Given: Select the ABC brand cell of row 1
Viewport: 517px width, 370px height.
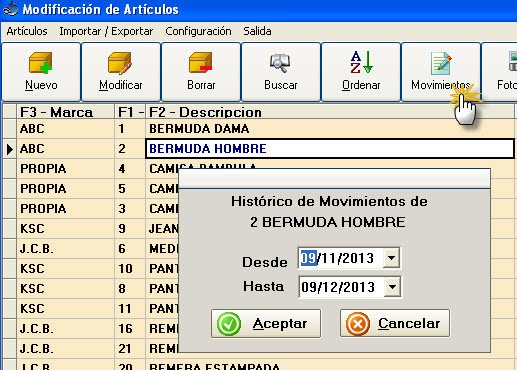Looking at the screenshot, I should [65, 129].
